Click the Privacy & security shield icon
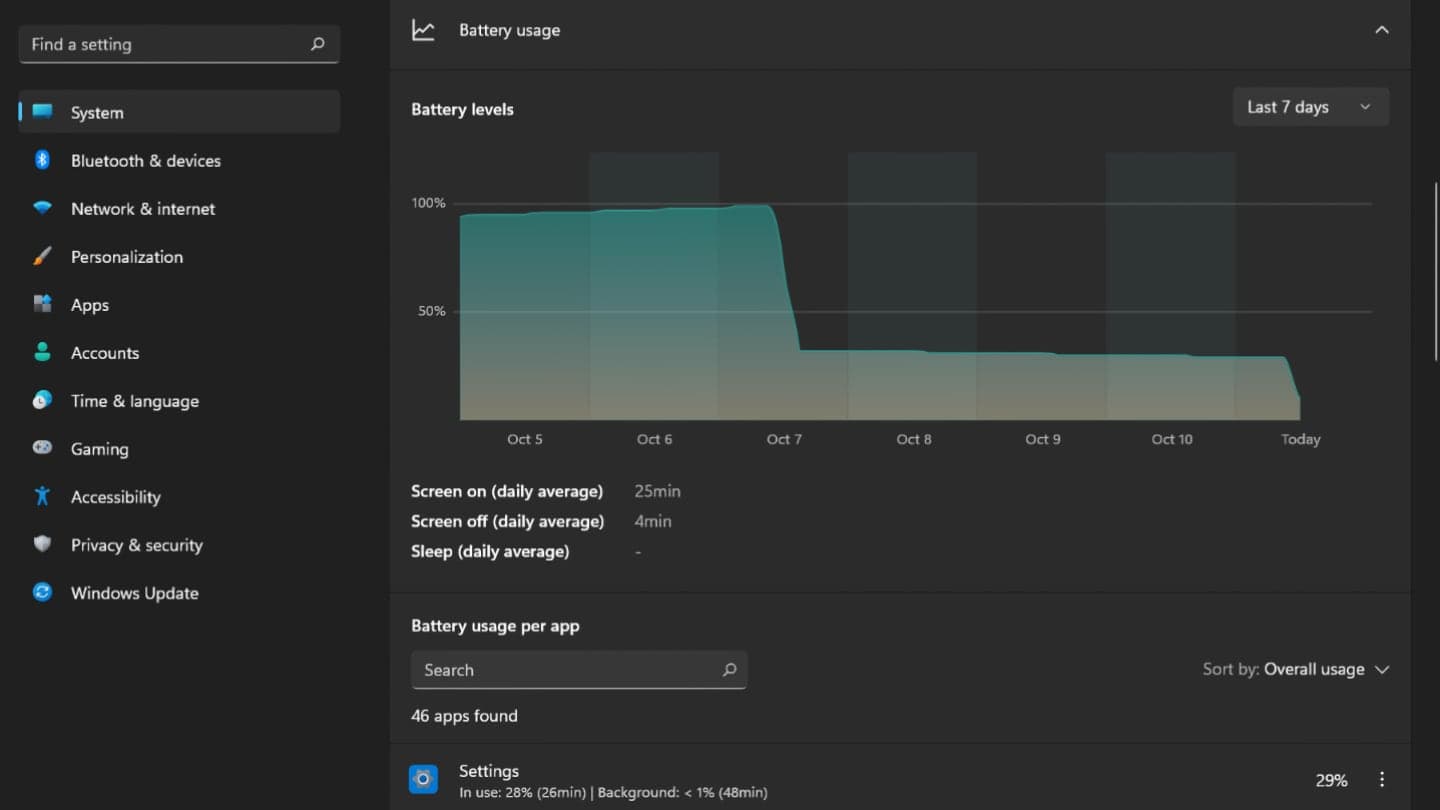This screenshot has width=1440, height=810. (x=42, y=544)
